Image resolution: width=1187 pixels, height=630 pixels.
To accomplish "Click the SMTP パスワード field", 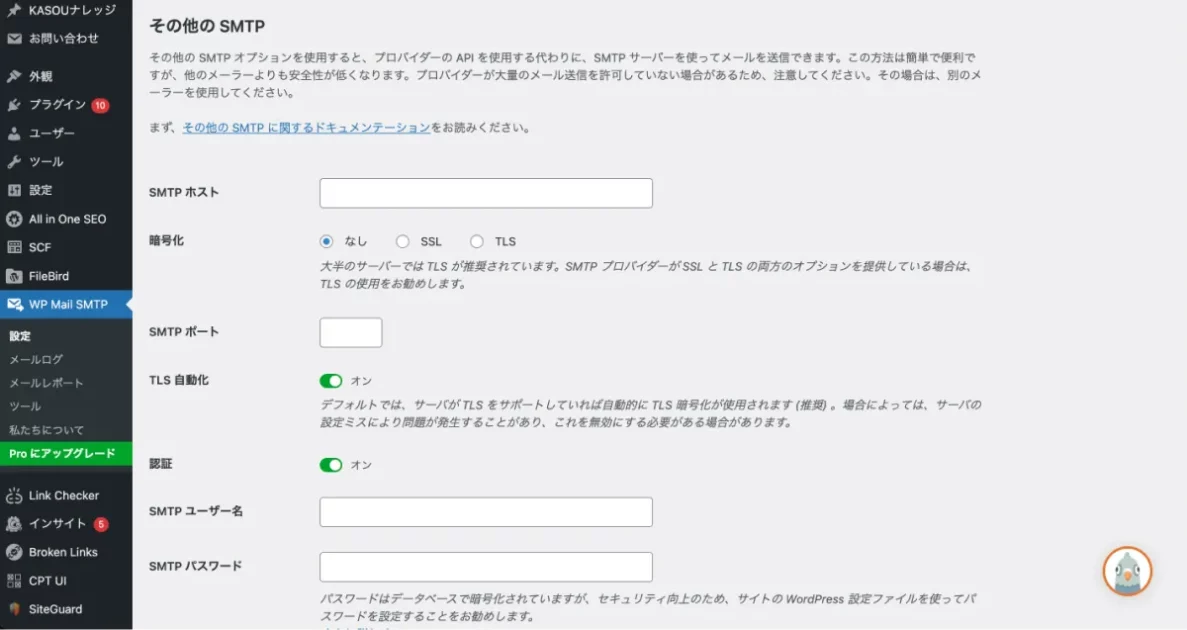I will (x=486, y=567).
